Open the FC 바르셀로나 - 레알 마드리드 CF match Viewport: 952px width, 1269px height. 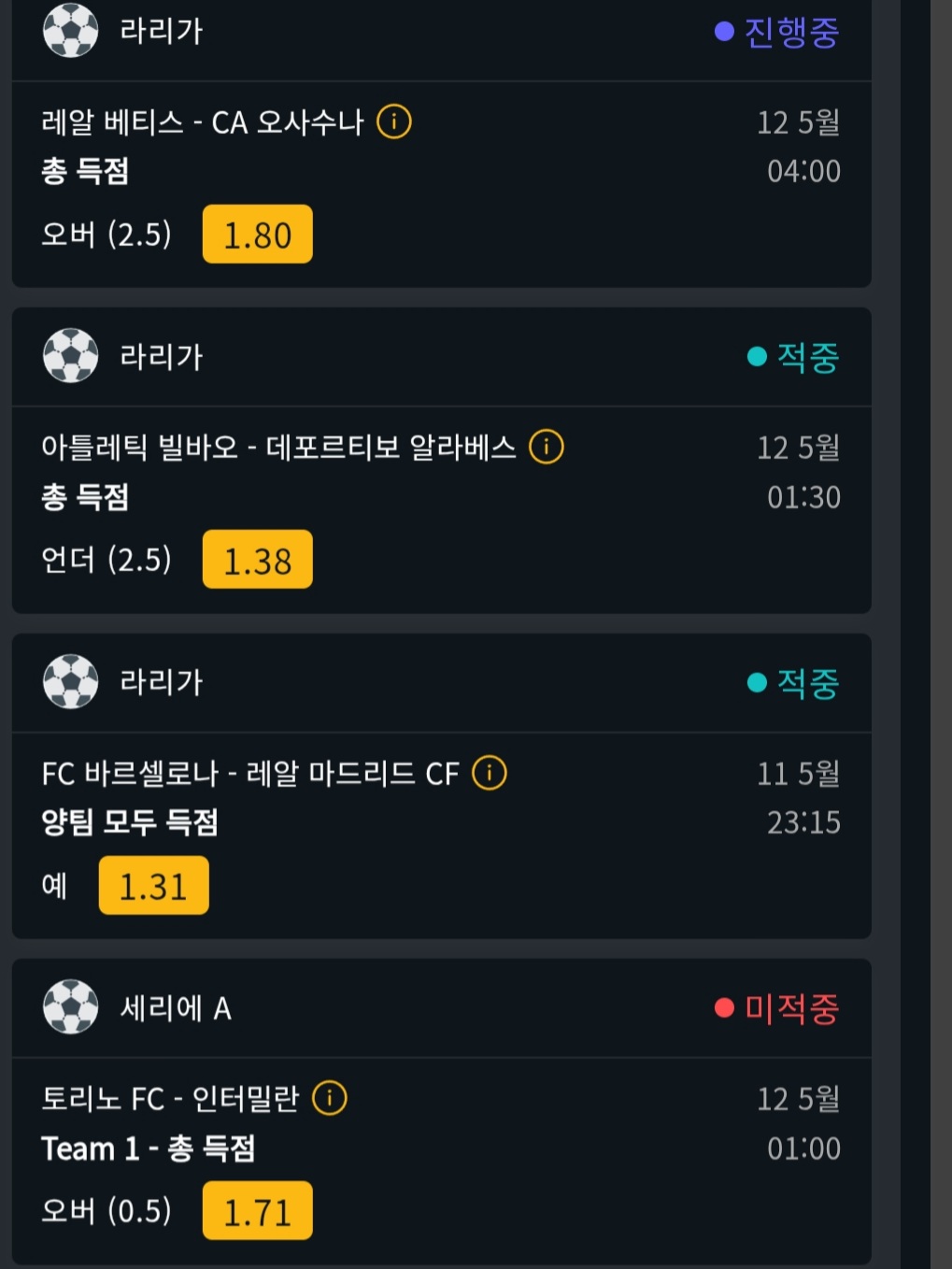click(250, 774)
